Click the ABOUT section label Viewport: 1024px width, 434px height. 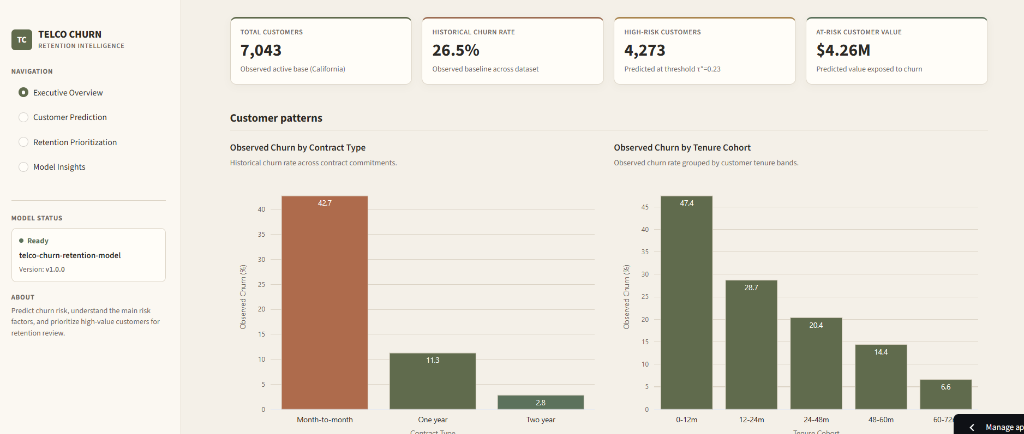23,297
